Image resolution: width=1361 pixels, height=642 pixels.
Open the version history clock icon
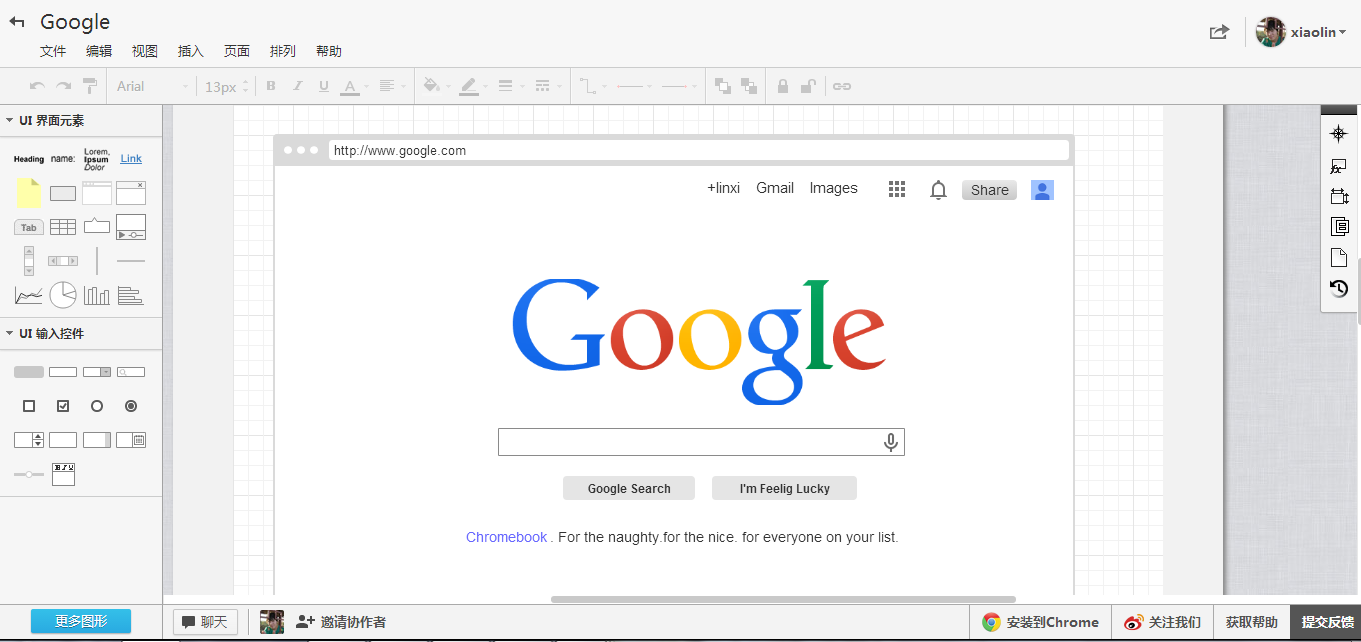click(1339, 288)
